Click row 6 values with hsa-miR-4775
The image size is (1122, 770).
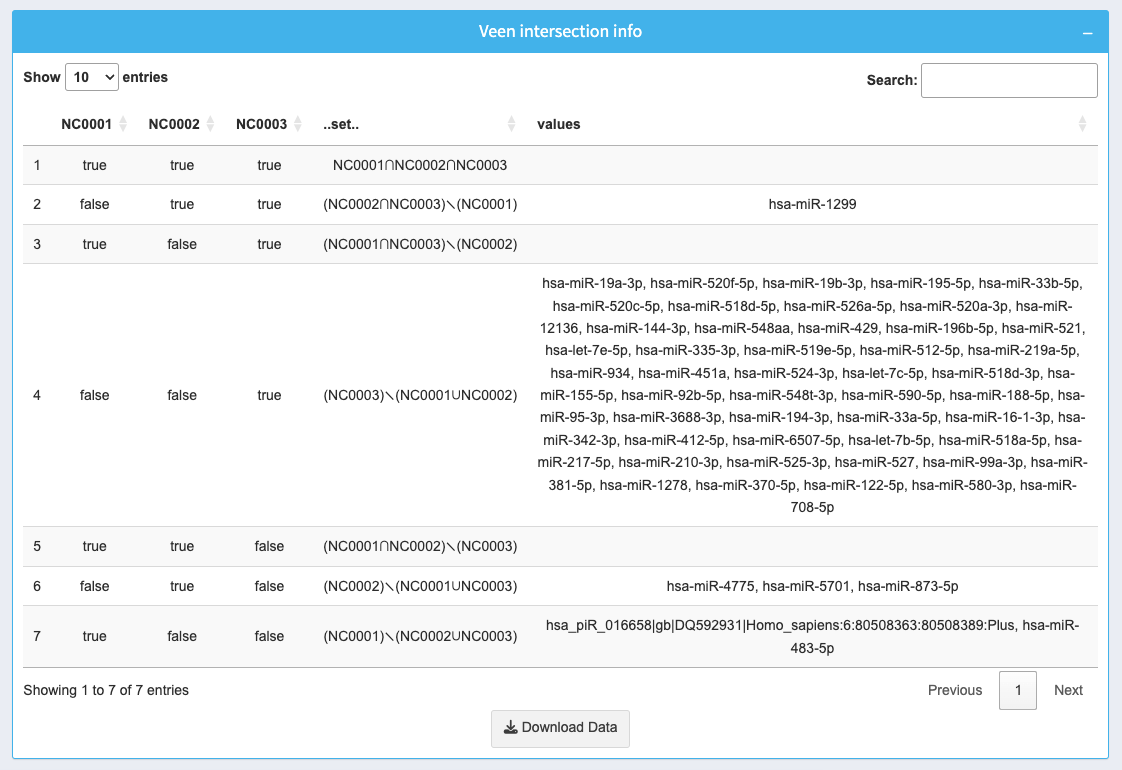(x=812, y=586)
